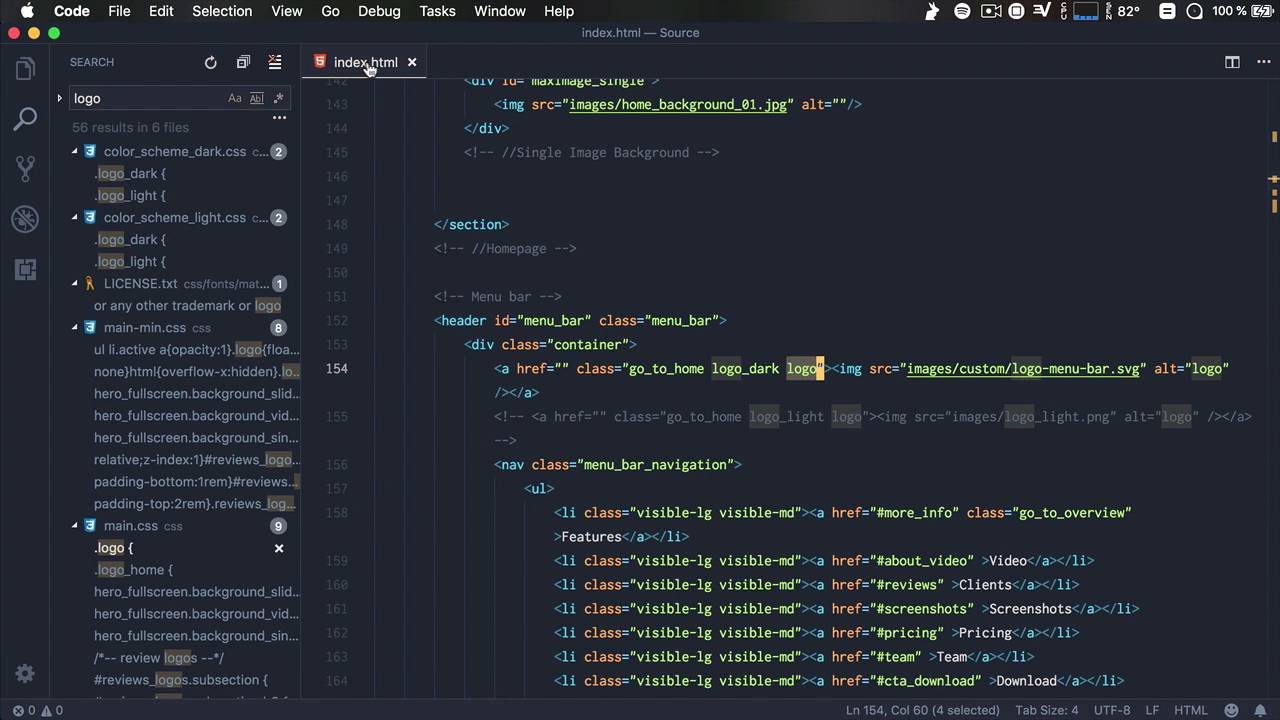Close the index.html tab
The image size is (1280, 720).
(x=411, y=62)
